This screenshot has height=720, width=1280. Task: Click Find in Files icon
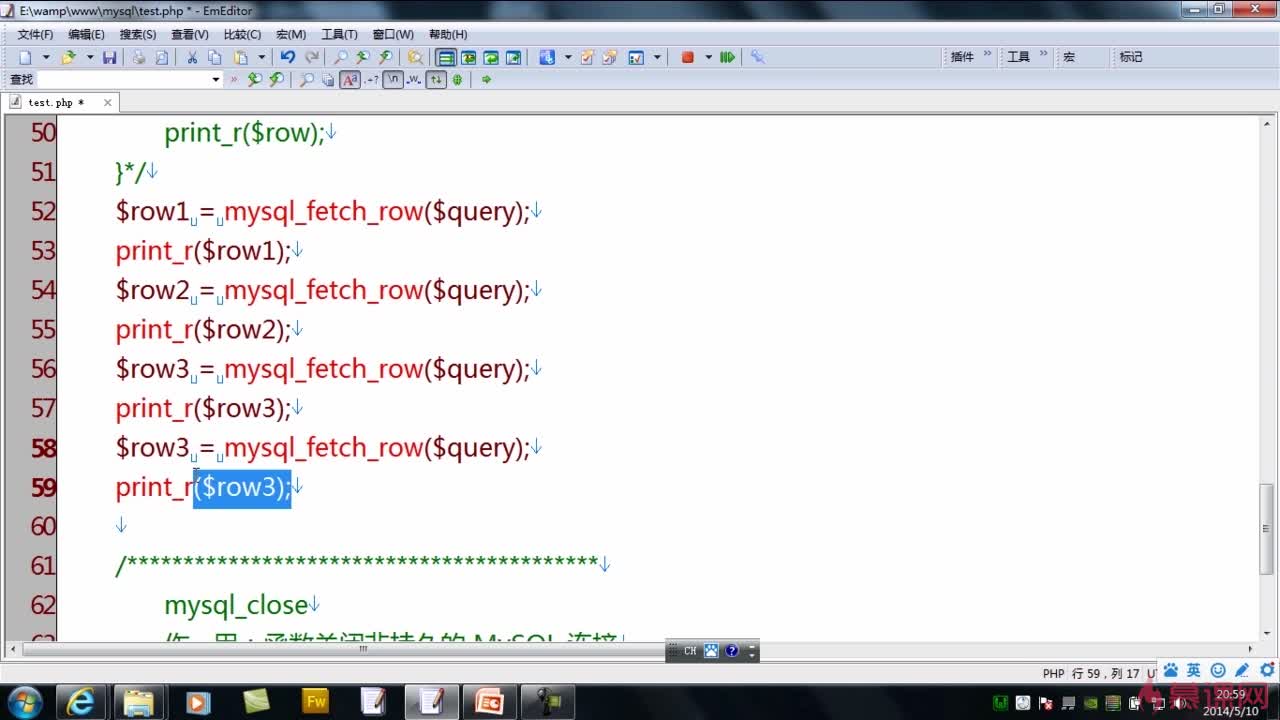[416, 57]
